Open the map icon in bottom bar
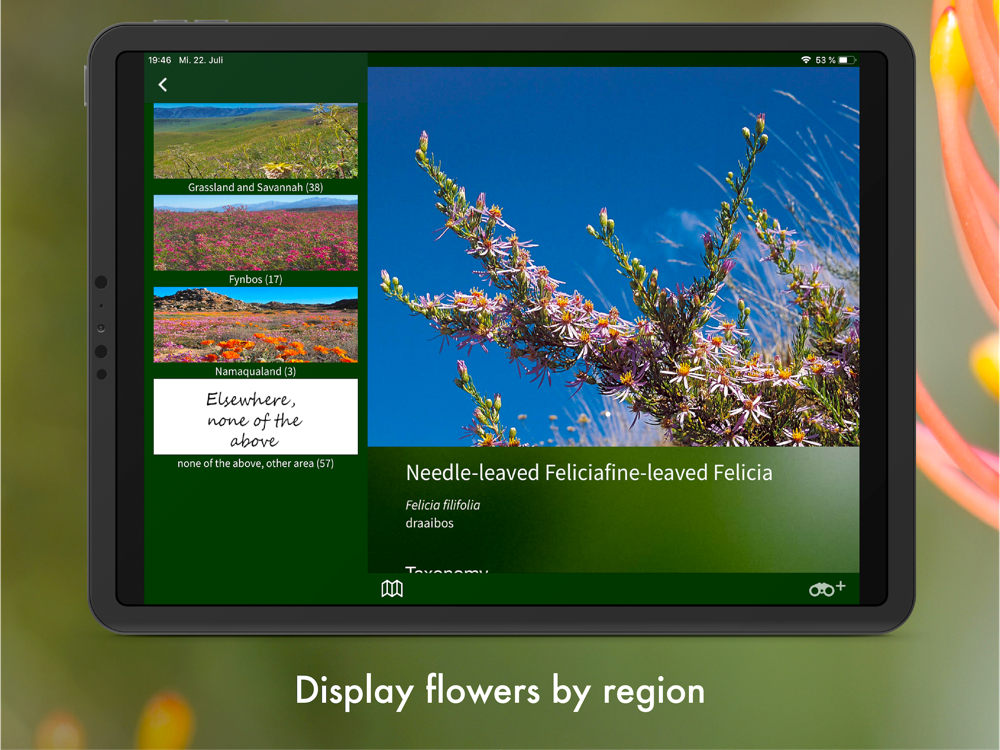The height and width of the screenshot is (750, 1000). 392,589
